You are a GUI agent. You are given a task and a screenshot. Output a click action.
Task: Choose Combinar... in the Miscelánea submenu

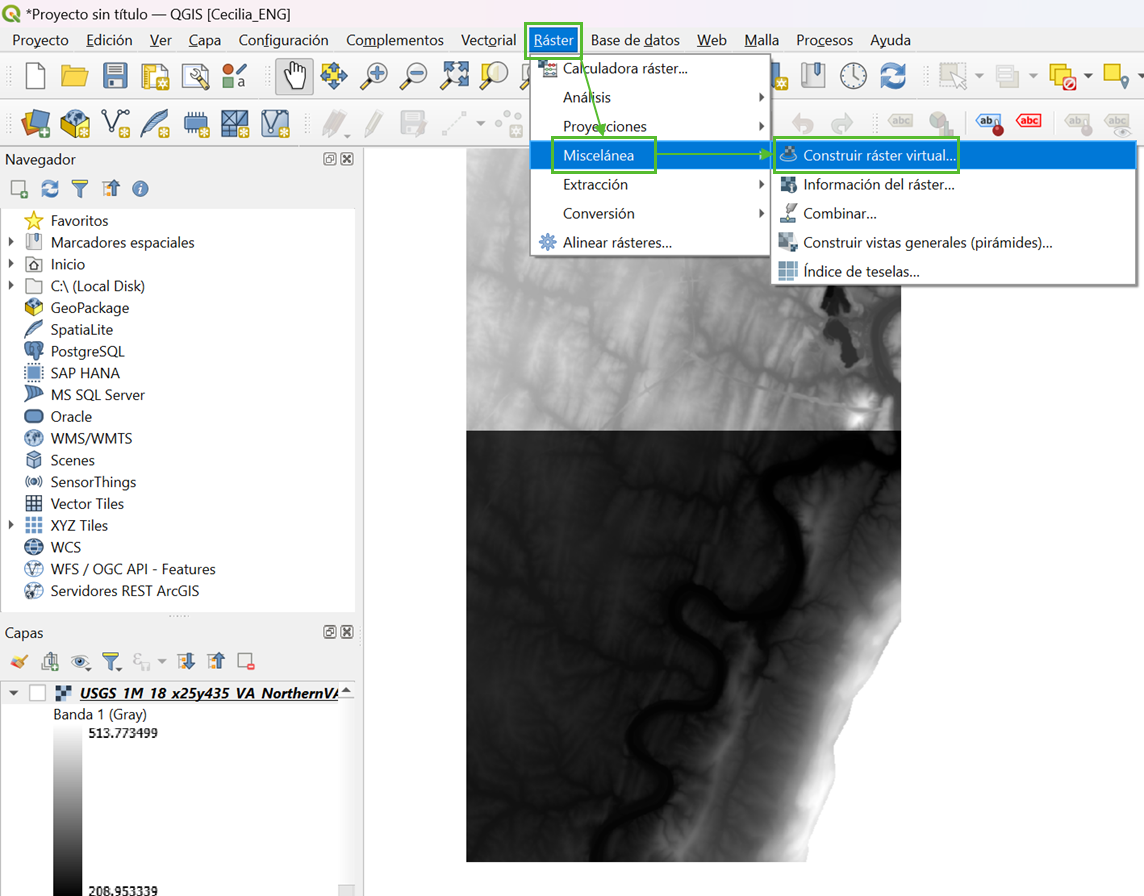coord(954,214)
